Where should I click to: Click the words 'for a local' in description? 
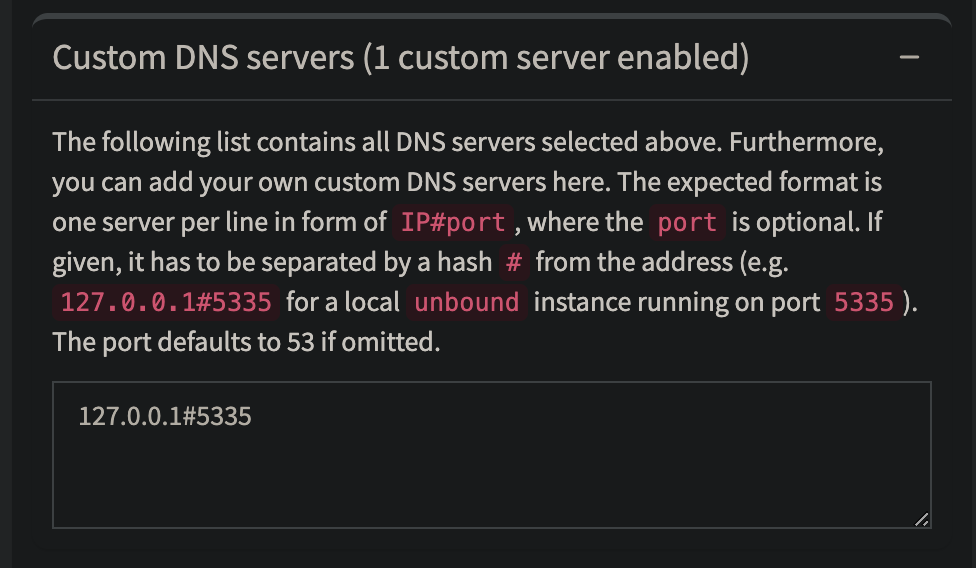[x=342, y=302]
